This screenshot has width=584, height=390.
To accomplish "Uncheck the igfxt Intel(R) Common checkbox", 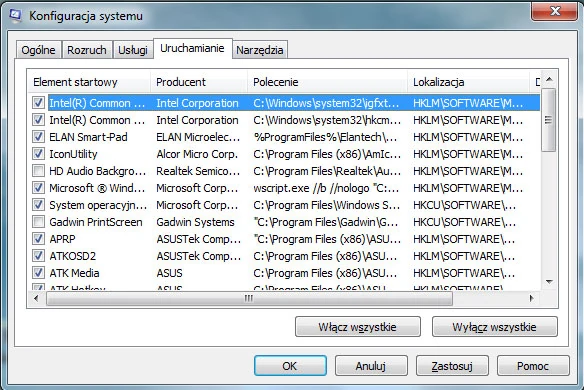I will [x=38, y=102].
